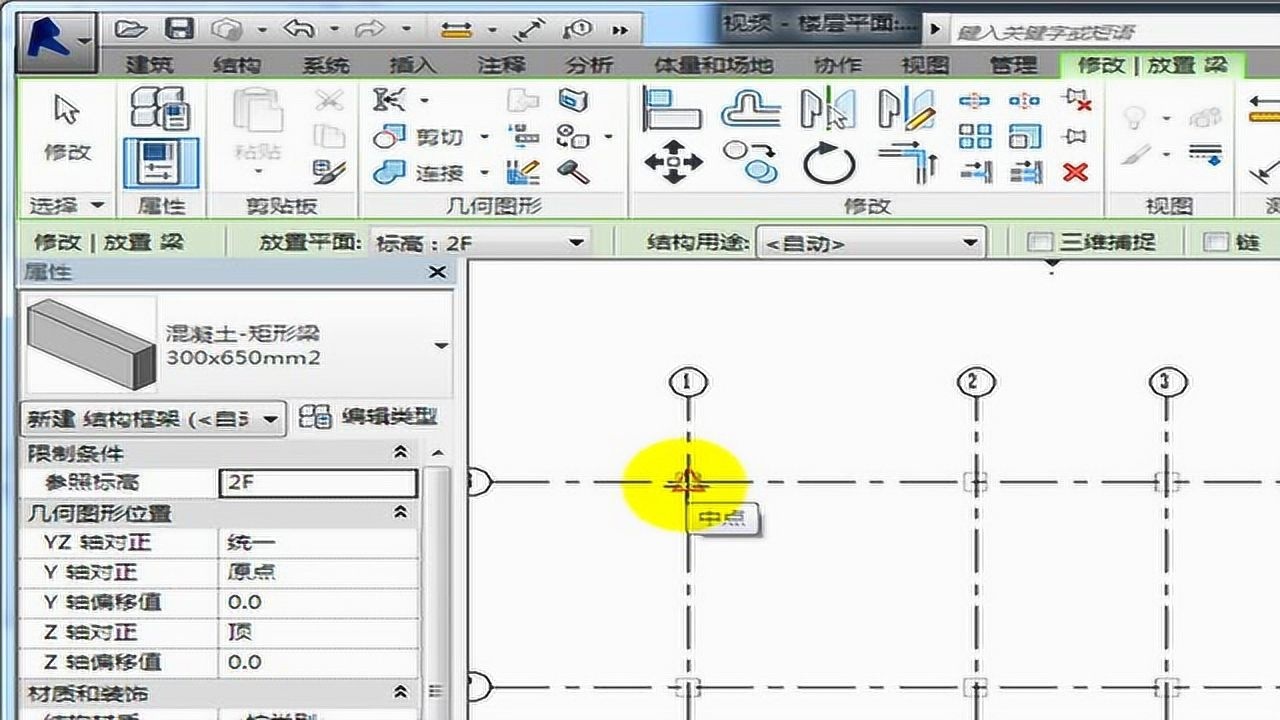Select the Move tool

[x=672, y=162]
